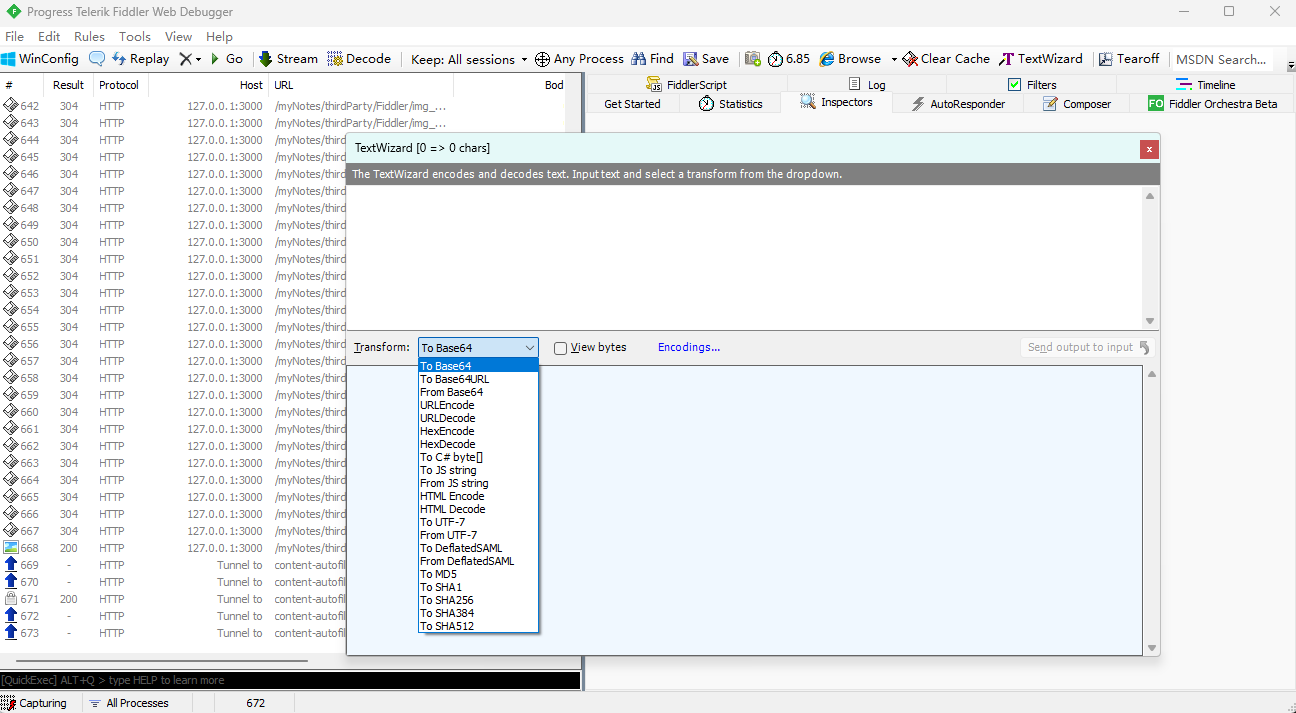The width and height of the screenshot is (1296, 713).
Task: Open WinConfig from the toolbar
Action: pos(40,59)
